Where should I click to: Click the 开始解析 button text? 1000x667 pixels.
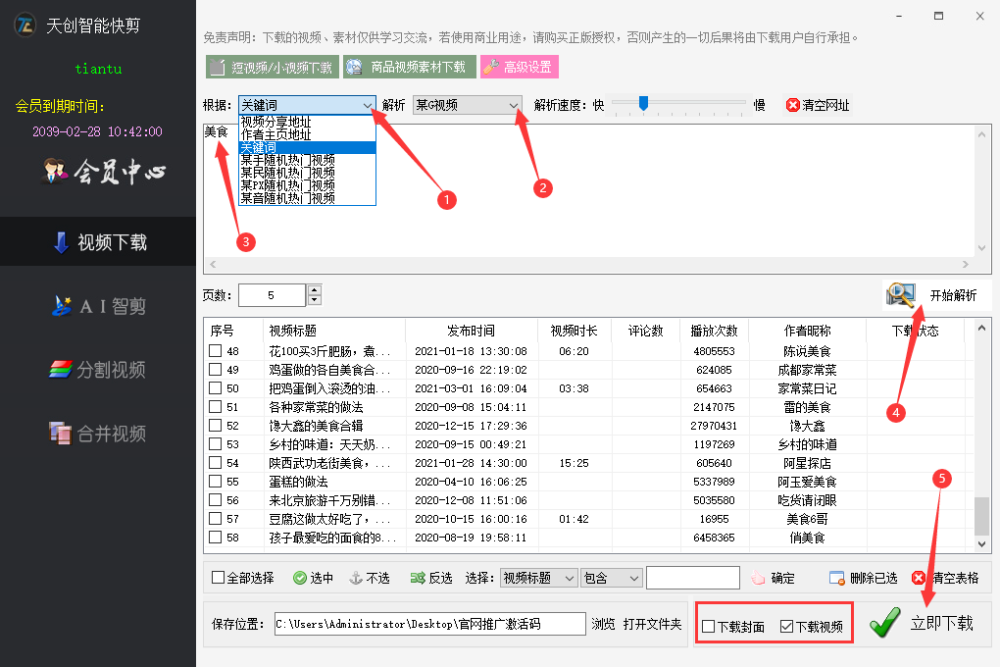click(x=953, y=295)
